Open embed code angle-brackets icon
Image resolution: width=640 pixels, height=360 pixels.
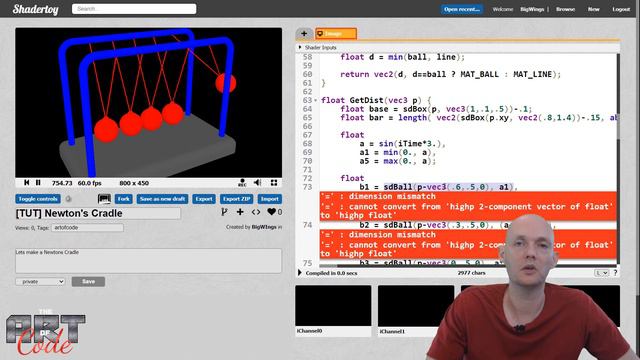[x=256, y=212]
